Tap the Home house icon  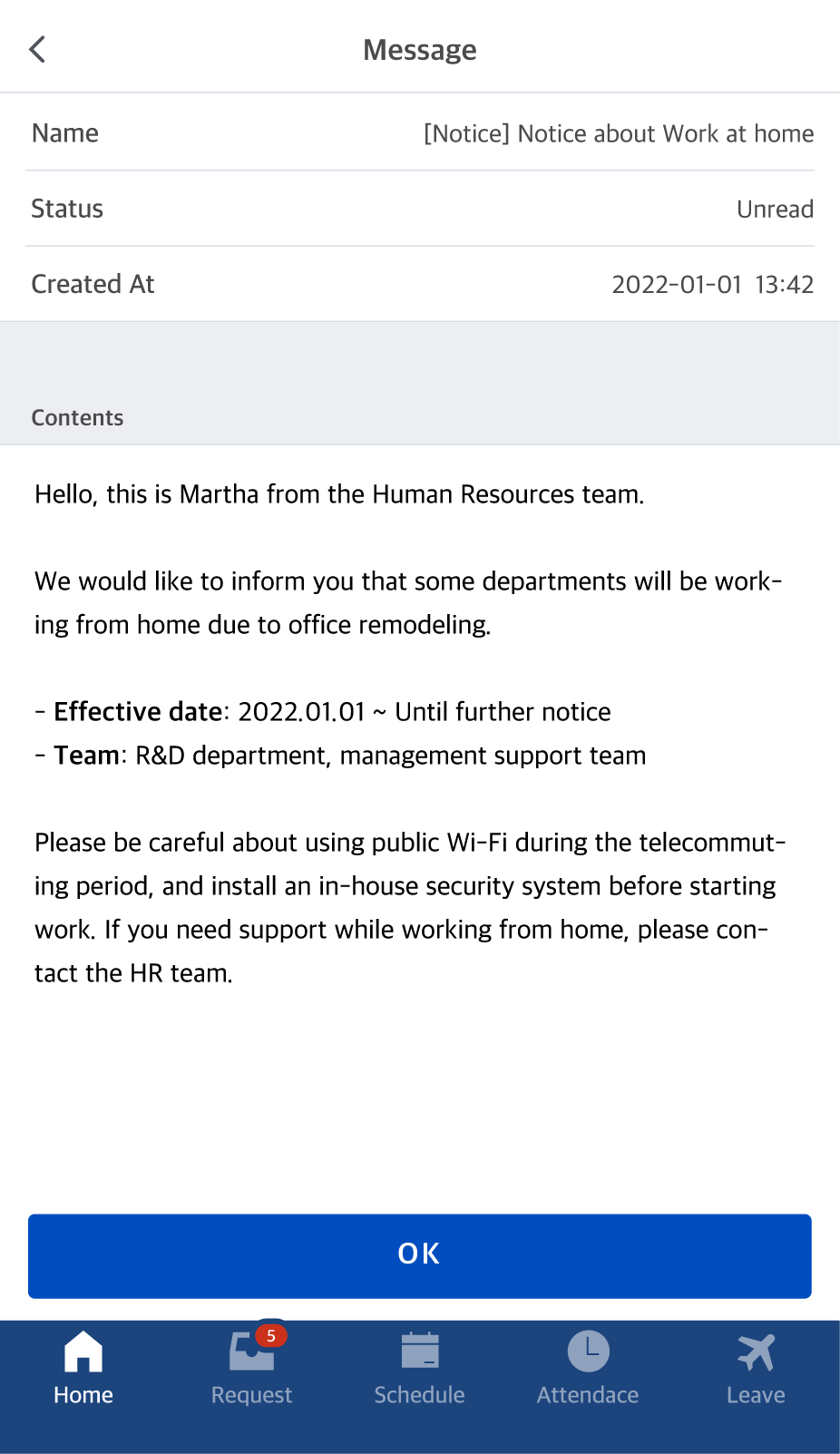tap(83, 1352)
